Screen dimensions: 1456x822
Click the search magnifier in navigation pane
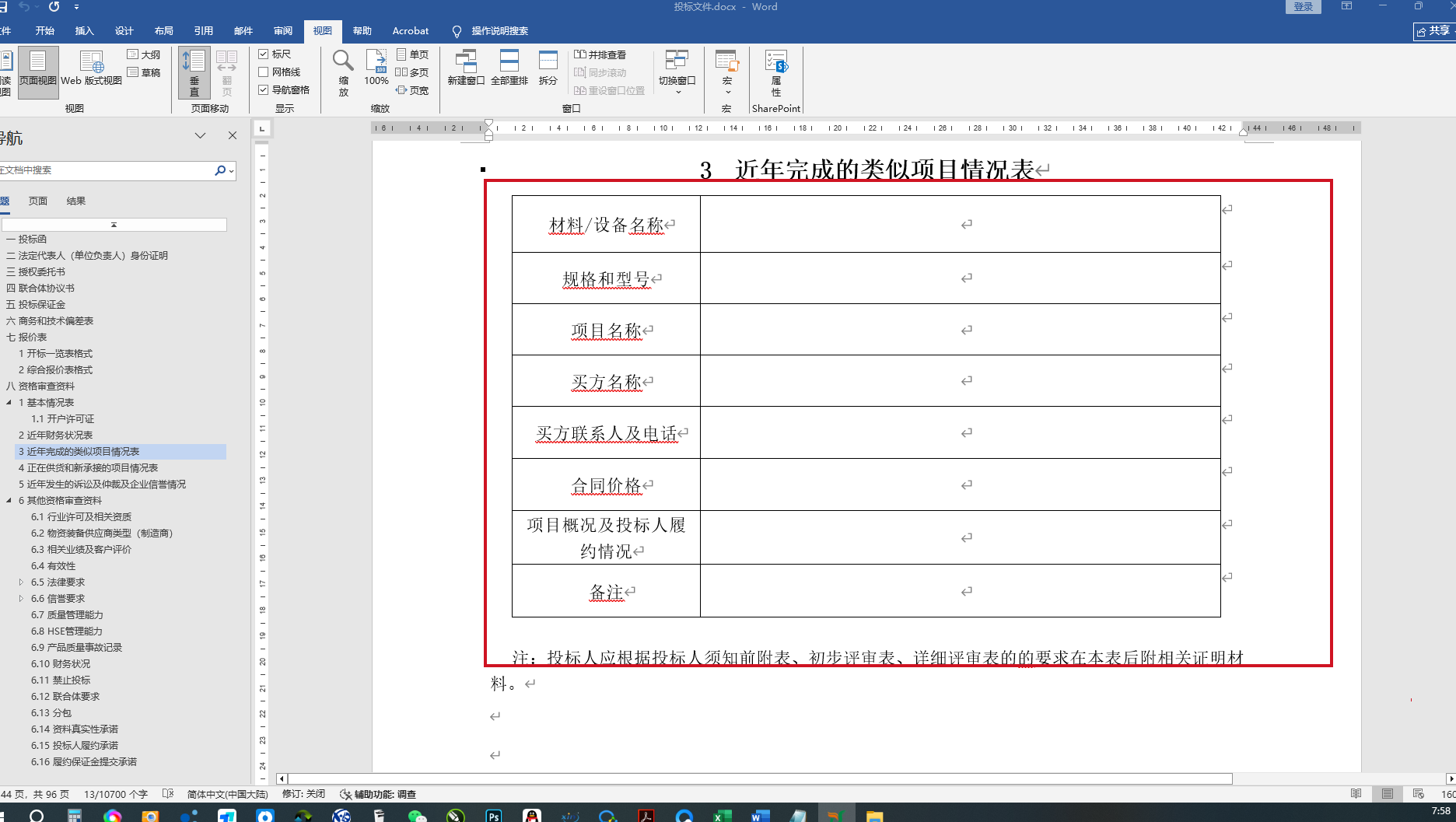pyautogui.click(x=219, y=170)
